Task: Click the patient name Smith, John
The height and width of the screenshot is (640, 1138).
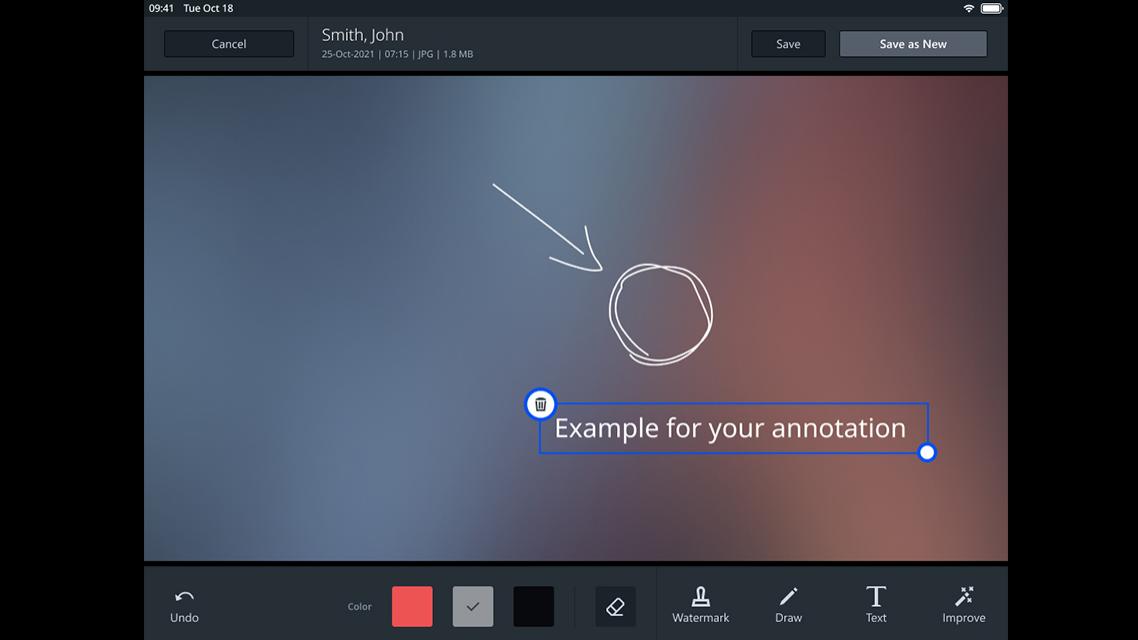Action: point(363,35)
